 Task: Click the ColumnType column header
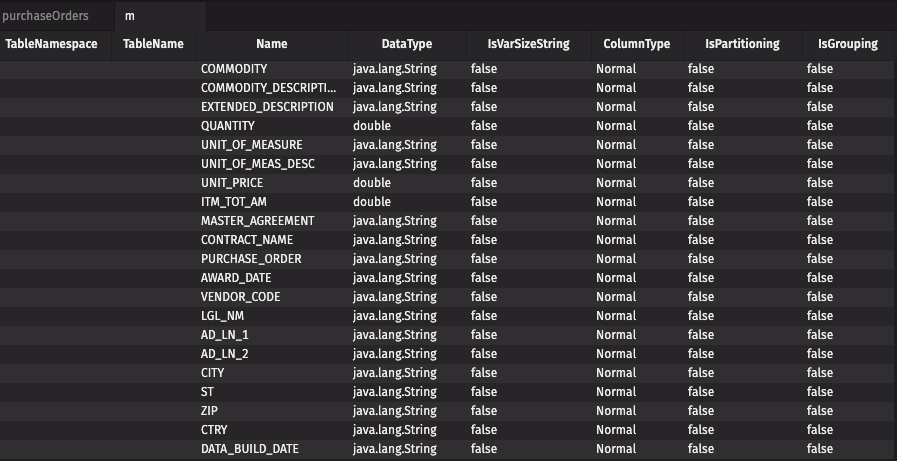(x=637, y=44)
